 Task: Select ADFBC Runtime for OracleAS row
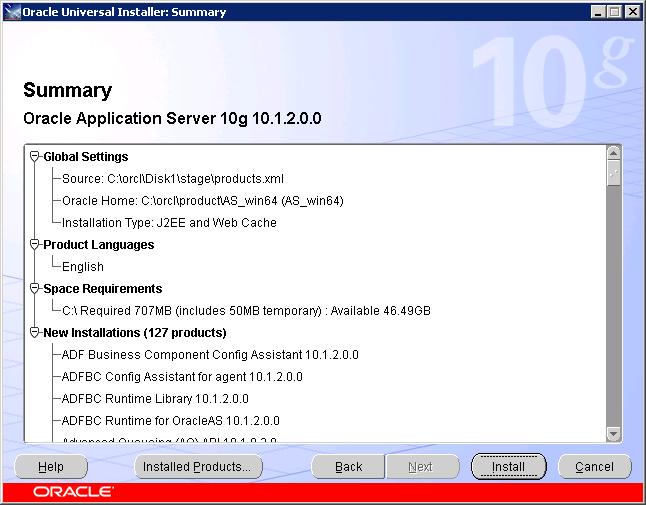171,421
